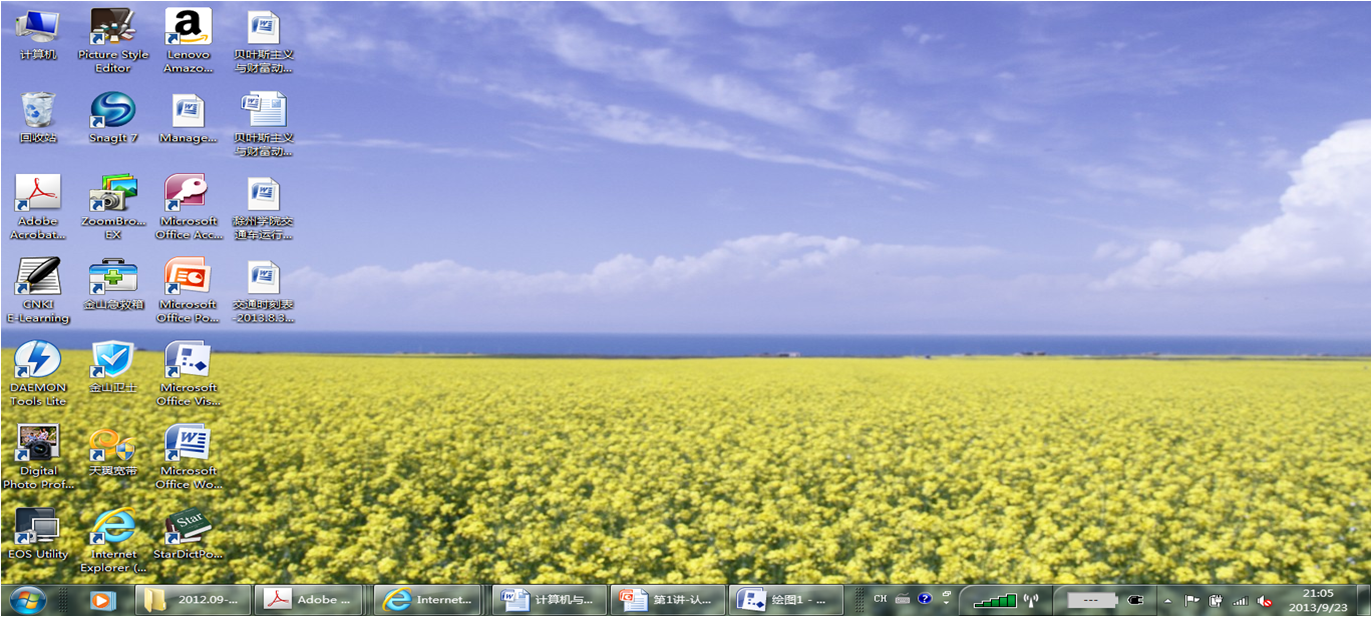Click the language bar keyboard icon
Image resolution: width=1372 pixels, height=617 pixels.
[x=902, y=599]
